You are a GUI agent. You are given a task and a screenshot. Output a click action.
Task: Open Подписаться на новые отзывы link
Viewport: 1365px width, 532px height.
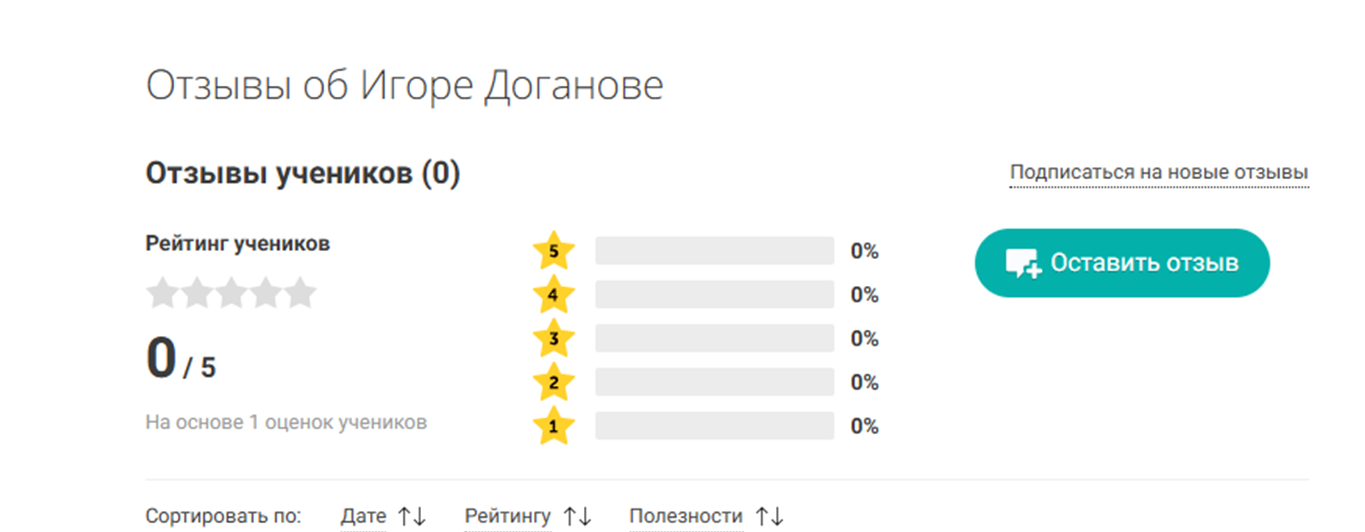click(x=1158, y=172)
